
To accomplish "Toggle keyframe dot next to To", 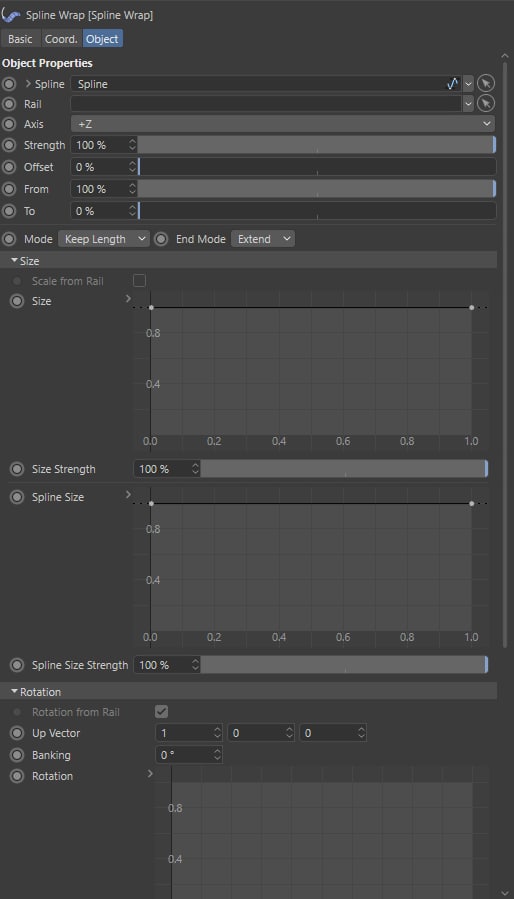I will 9,211.
